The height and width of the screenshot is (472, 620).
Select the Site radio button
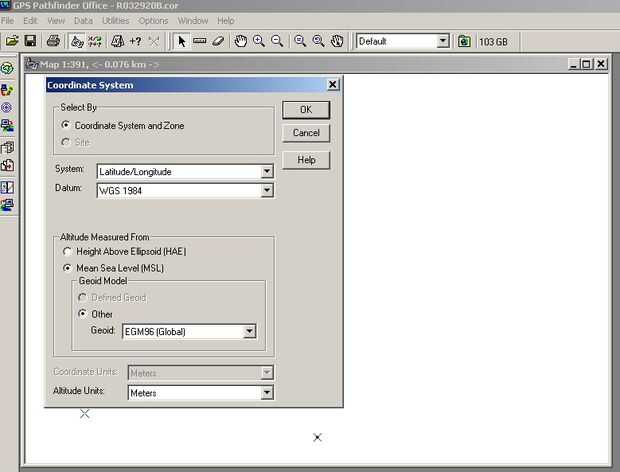pos(66,142)
